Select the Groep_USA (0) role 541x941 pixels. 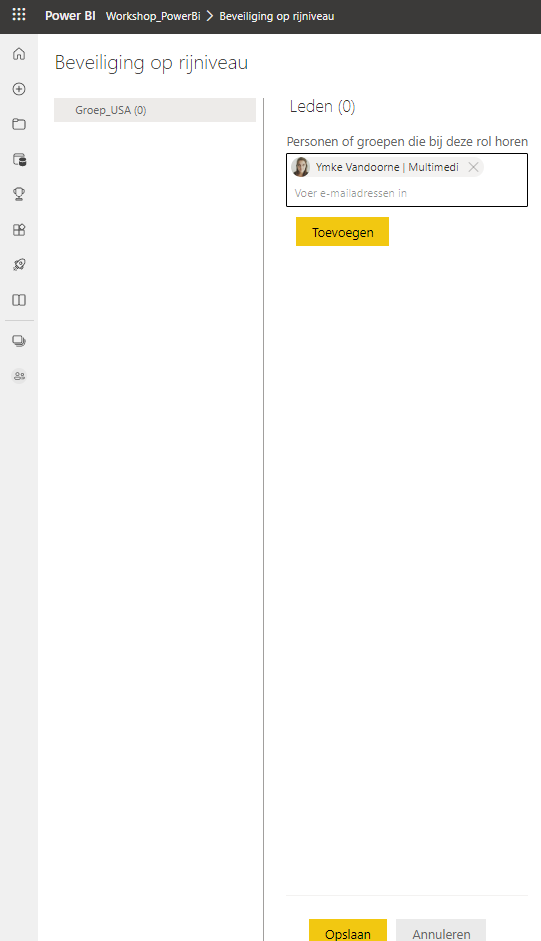click(155, 110)
